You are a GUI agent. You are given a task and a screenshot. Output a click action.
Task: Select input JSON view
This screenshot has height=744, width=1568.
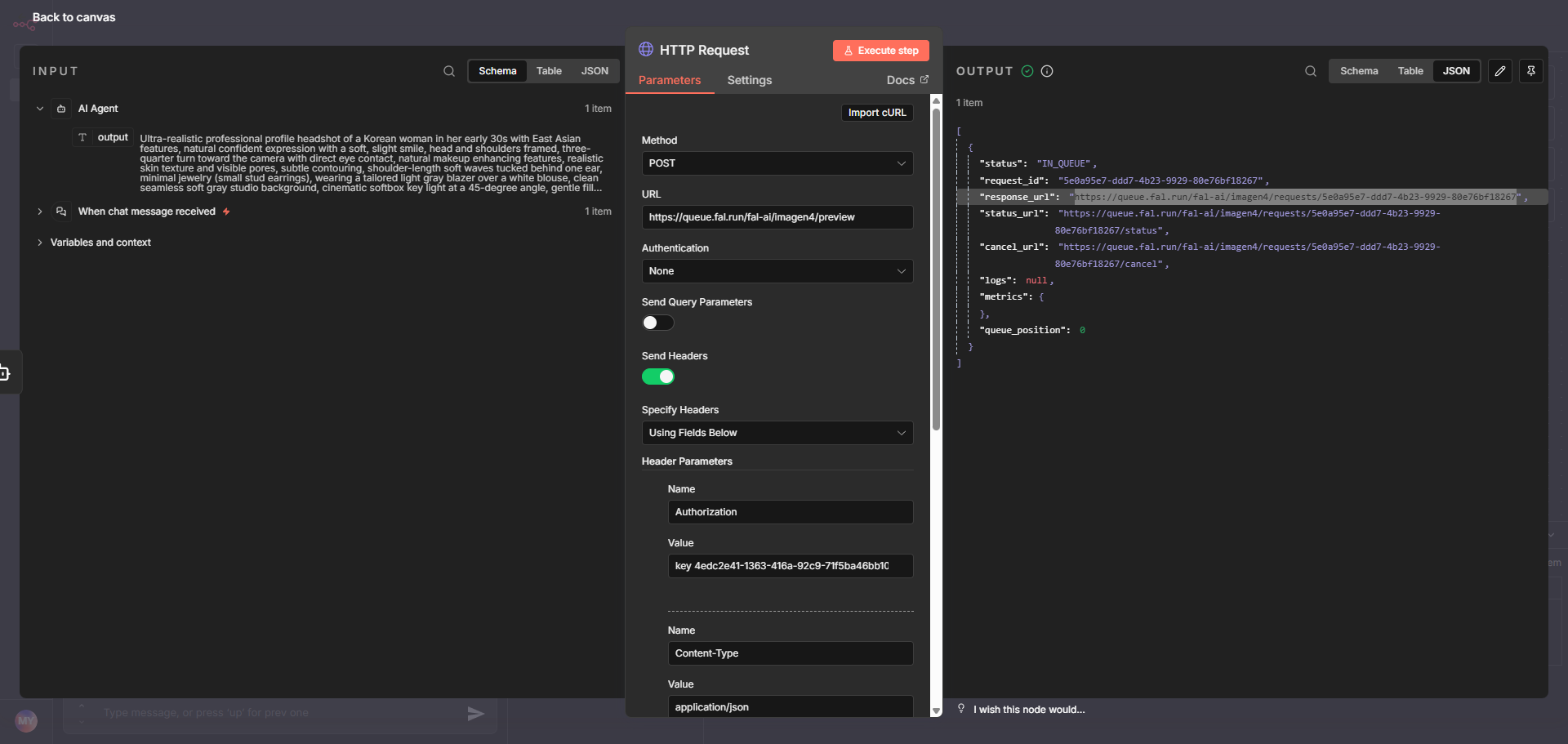(x=595, y=71)
